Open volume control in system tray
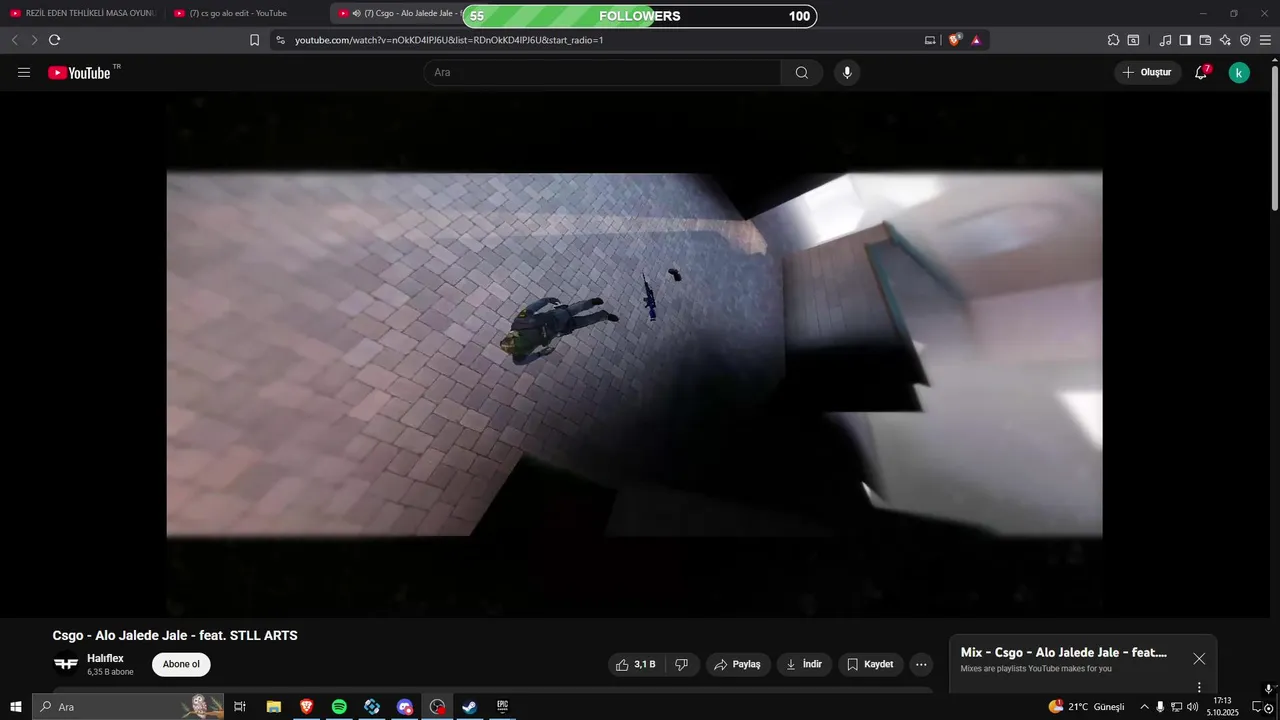Screen dimensions: 1280x720 click(x=1192, y=707)
